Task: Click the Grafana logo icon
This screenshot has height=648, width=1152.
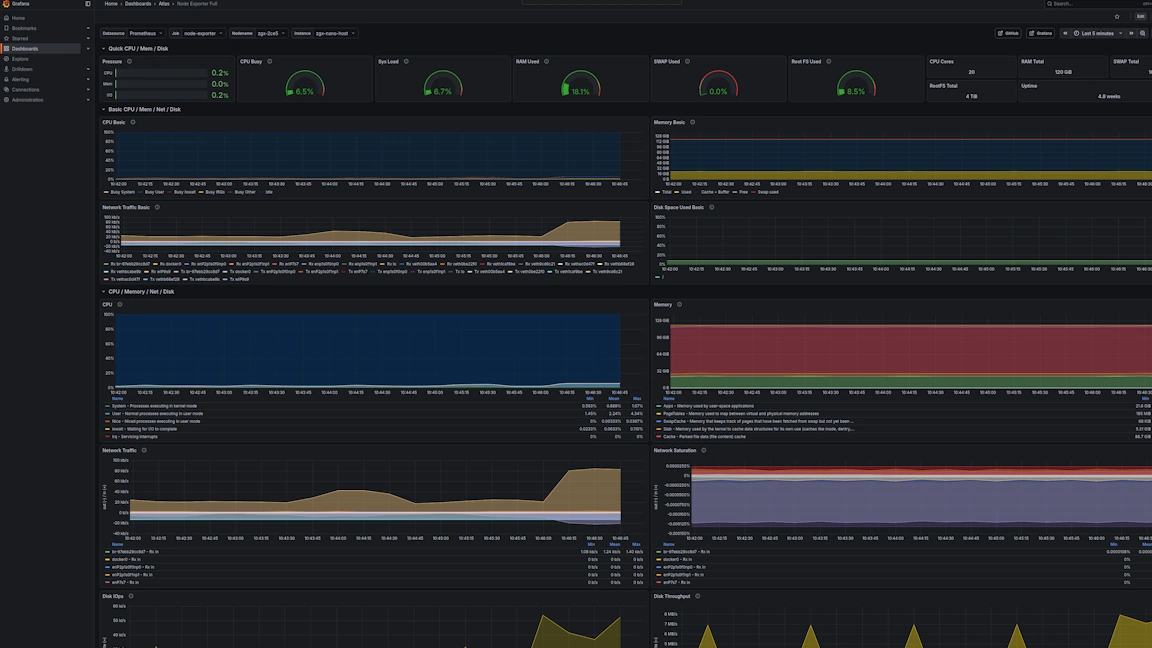Action: click(x=6, y=4)
